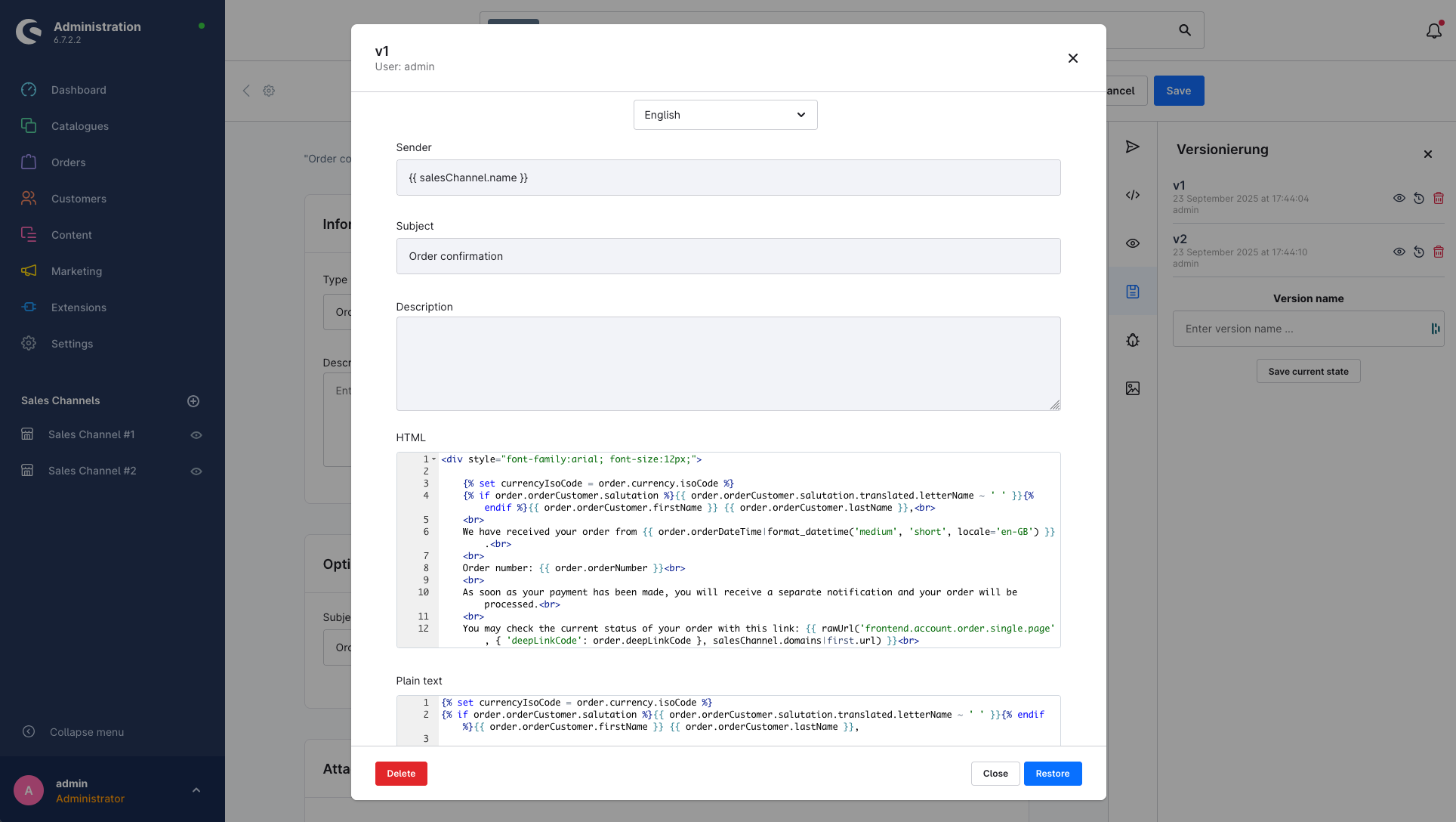The width and height of the screenshot is (1456, 822).
Task: Expand the admin user menu chevron
Action: (x=196, y=790)
